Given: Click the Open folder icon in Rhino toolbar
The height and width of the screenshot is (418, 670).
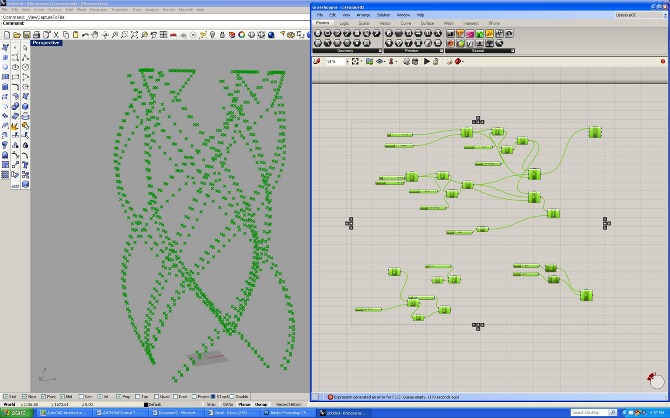Looking at the screenshot, I should click(x=17, y=35).
